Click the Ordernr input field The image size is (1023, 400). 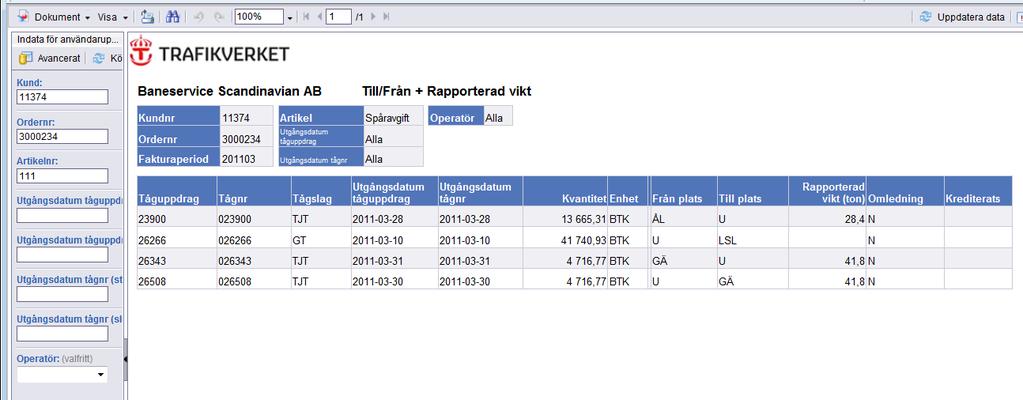click(x=62, y=136)
